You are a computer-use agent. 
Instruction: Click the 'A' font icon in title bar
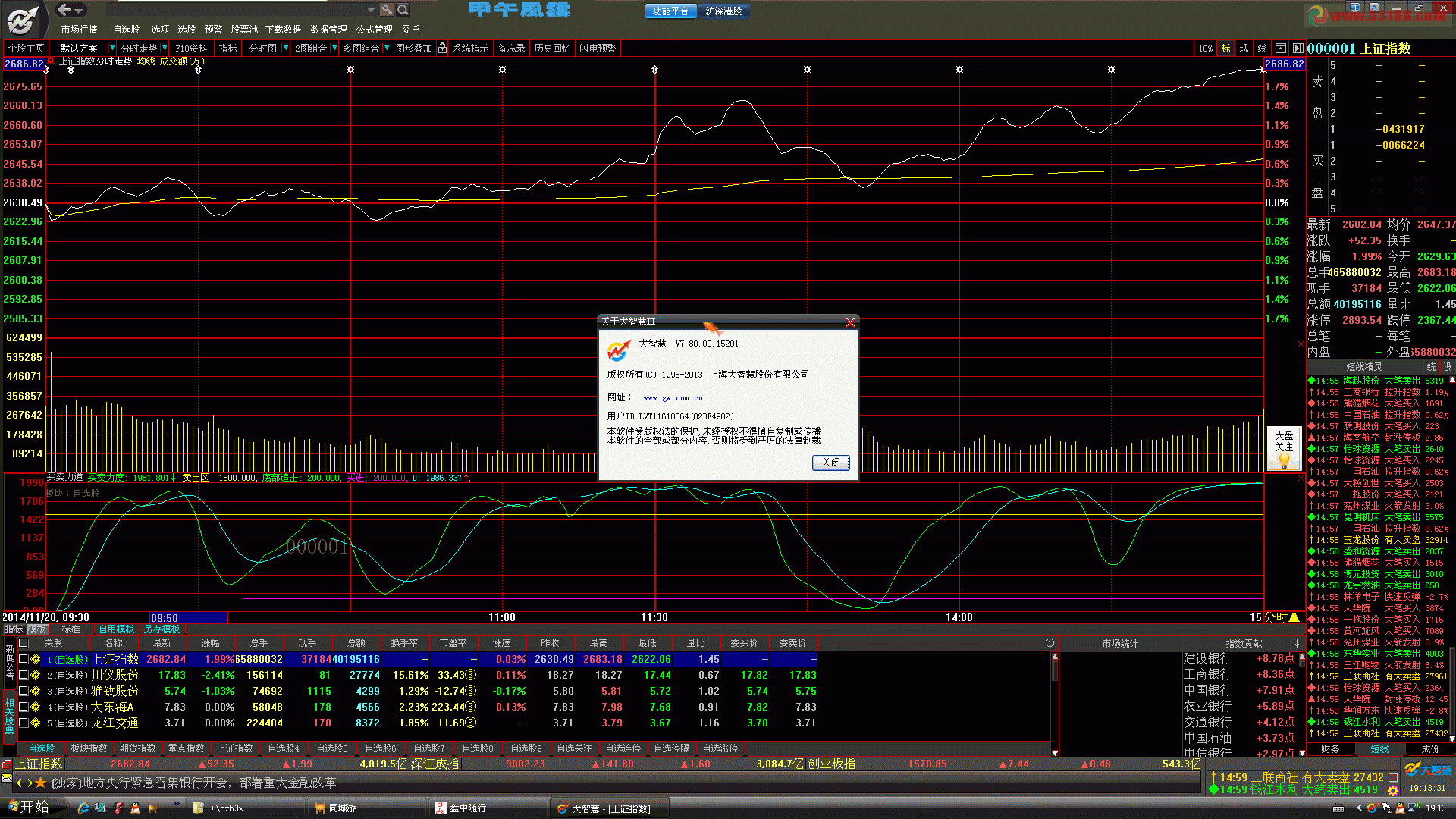pos(1373,8)
